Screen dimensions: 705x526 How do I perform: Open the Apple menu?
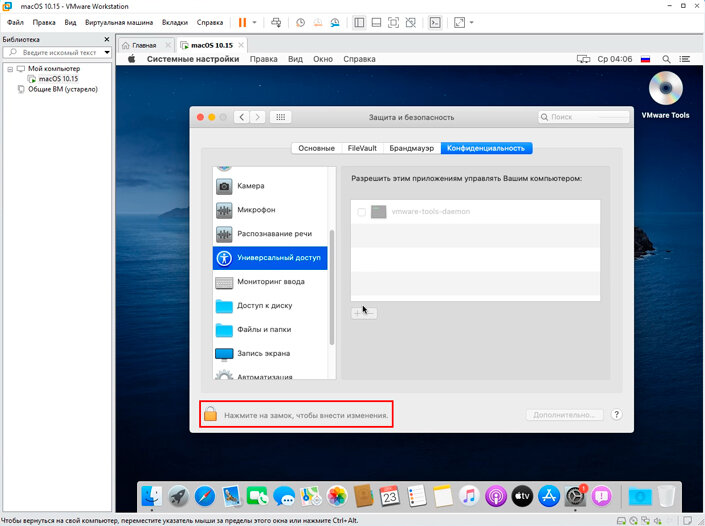[x=132, y=59]
